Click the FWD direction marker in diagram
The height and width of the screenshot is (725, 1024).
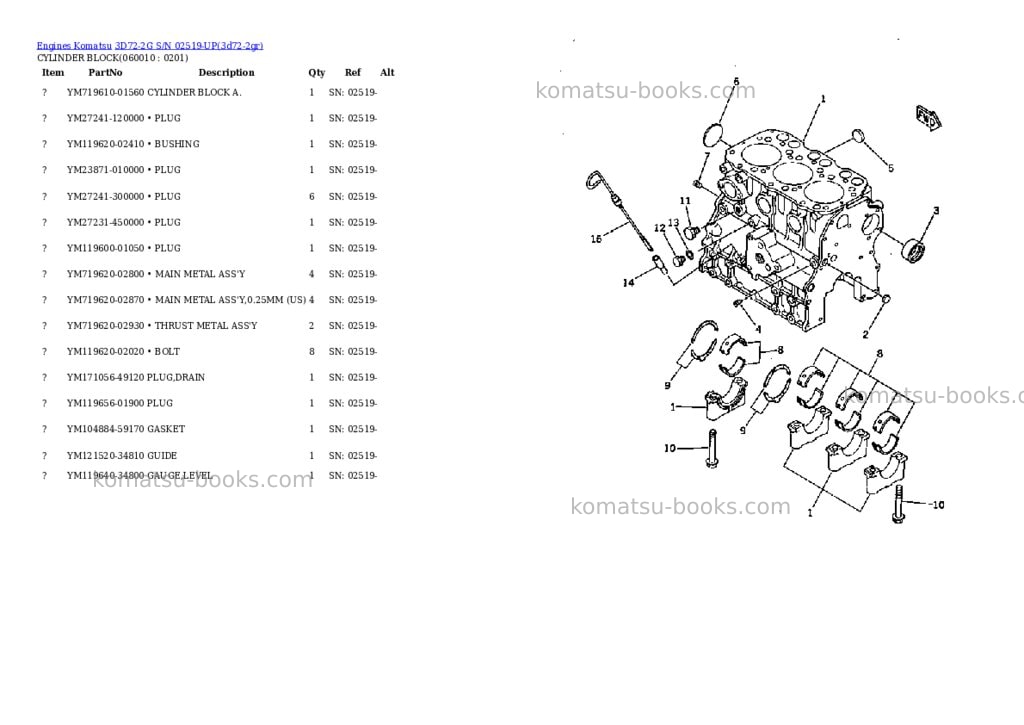pos(929,118)
